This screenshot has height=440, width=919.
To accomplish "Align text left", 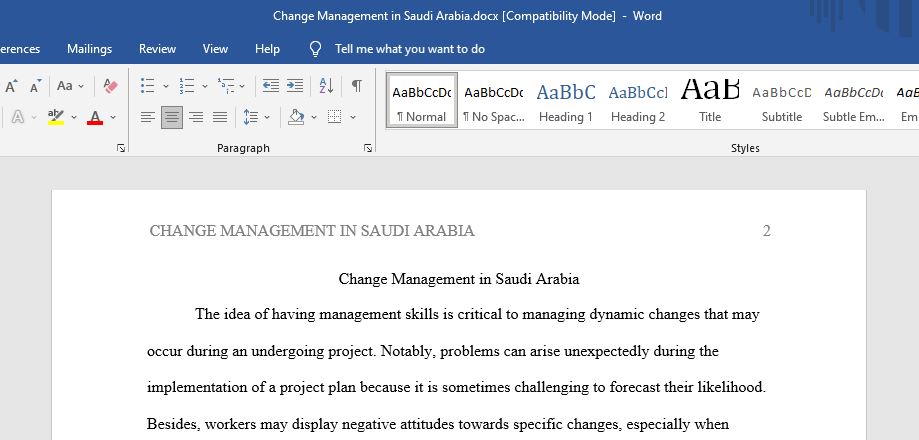I will pos(148,117).
